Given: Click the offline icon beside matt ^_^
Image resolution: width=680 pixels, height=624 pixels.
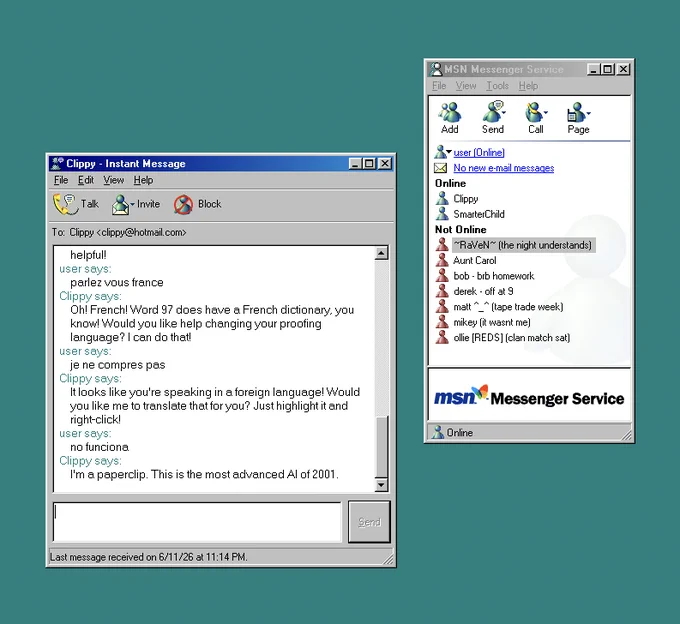Looking at the screenshot, I should [442, 307].
